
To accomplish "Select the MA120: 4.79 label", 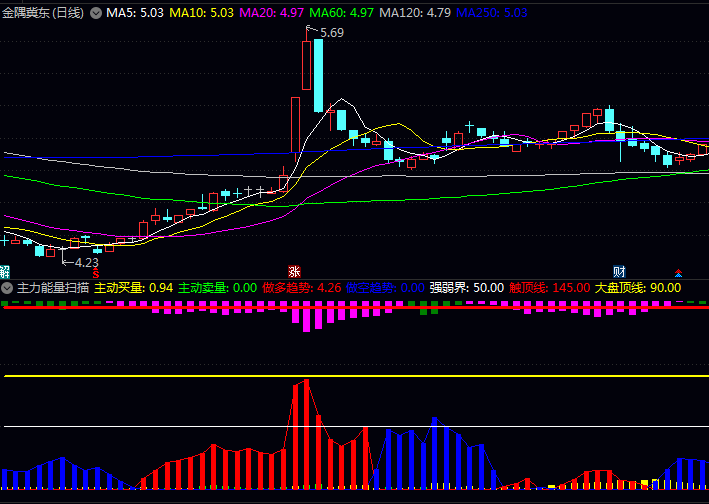I will point(415,13).
